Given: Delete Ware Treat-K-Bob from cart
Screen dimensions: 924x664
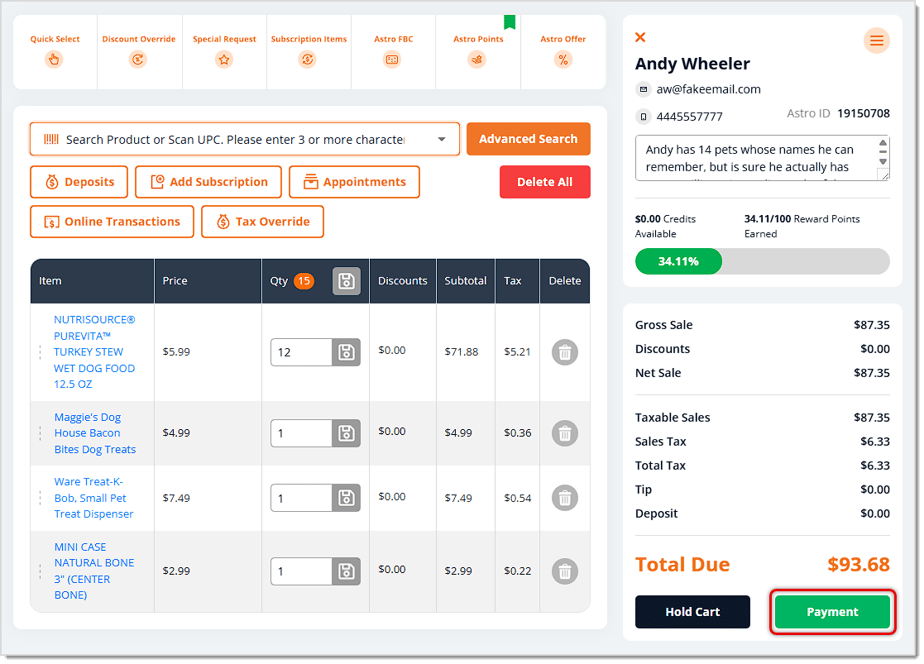Looking at the screenshot, I should (565, 498).
